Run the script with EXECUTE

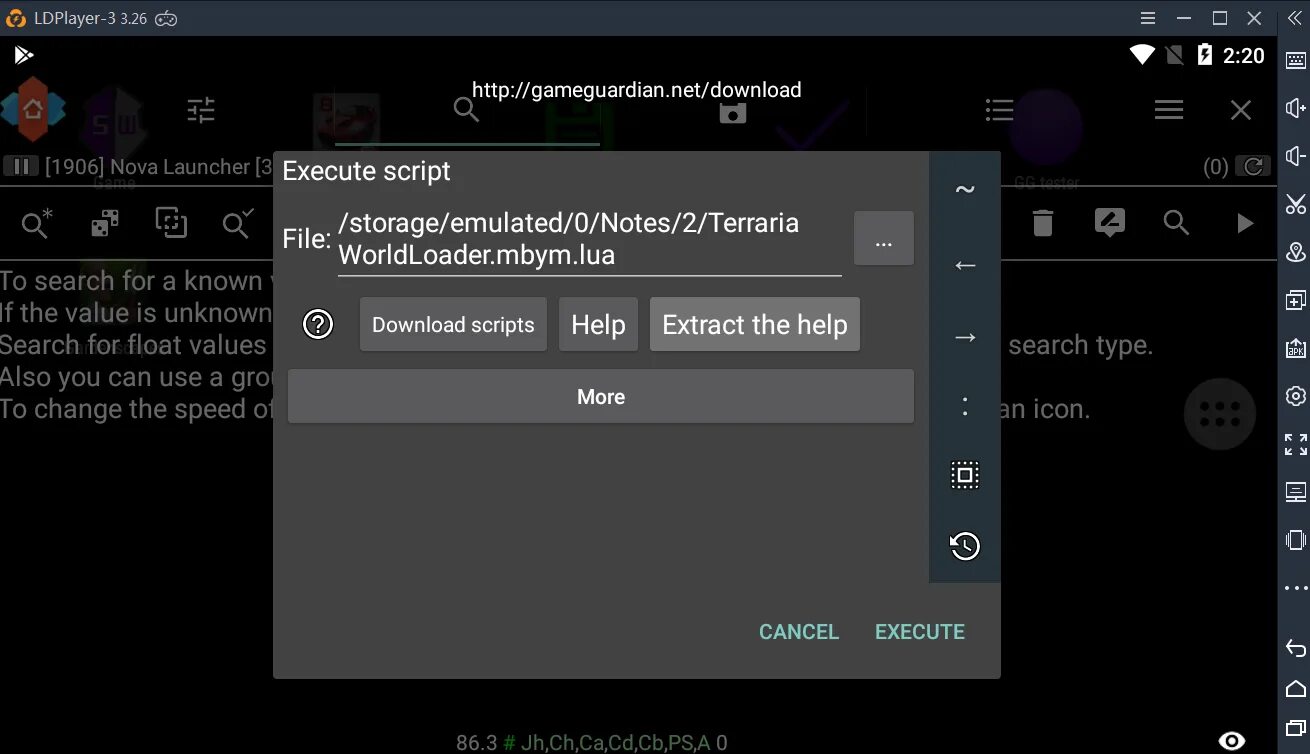[920, 632]
